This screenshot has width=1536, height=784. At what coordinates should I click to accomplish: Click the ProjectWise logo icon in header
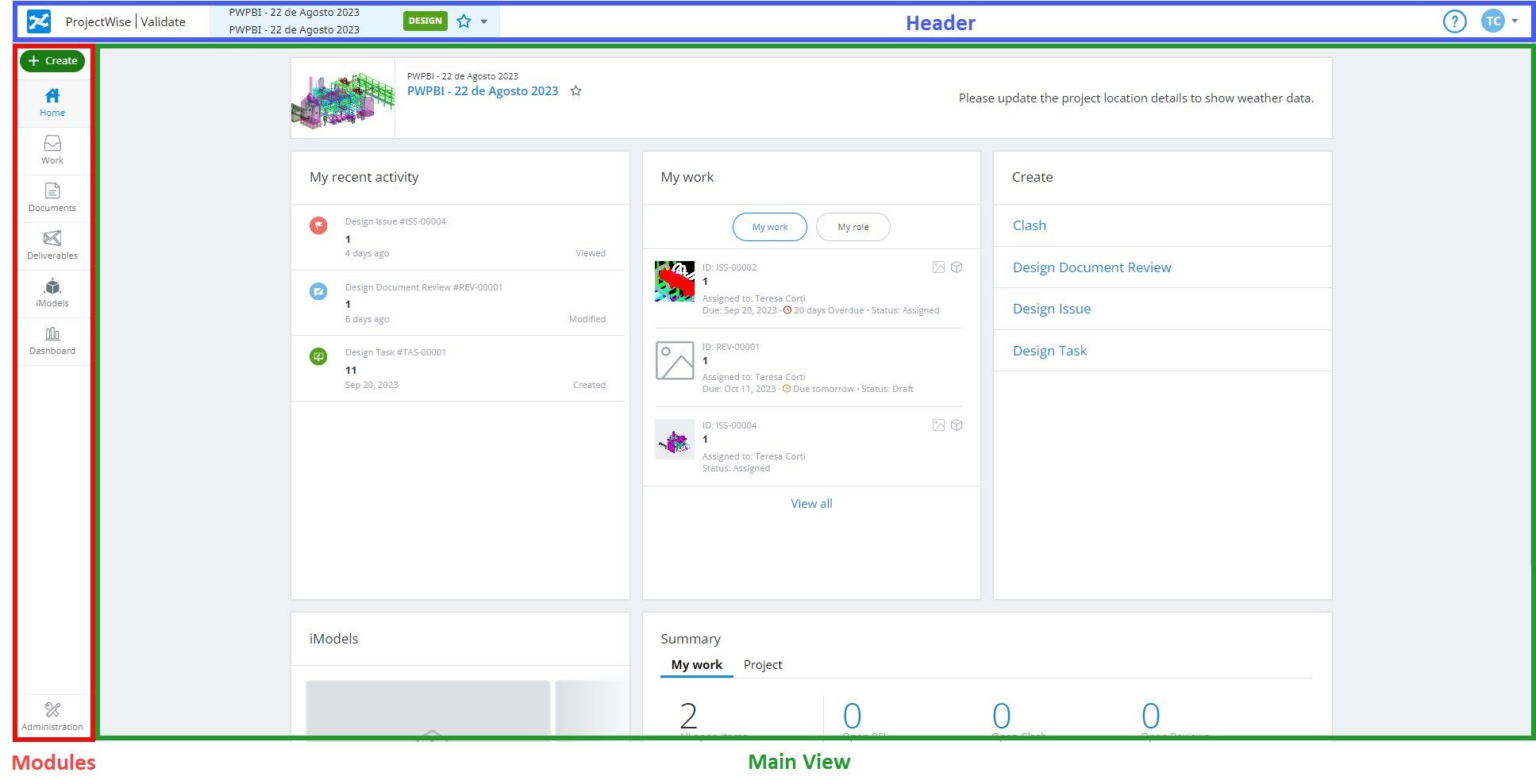click(x=39, y=21)
